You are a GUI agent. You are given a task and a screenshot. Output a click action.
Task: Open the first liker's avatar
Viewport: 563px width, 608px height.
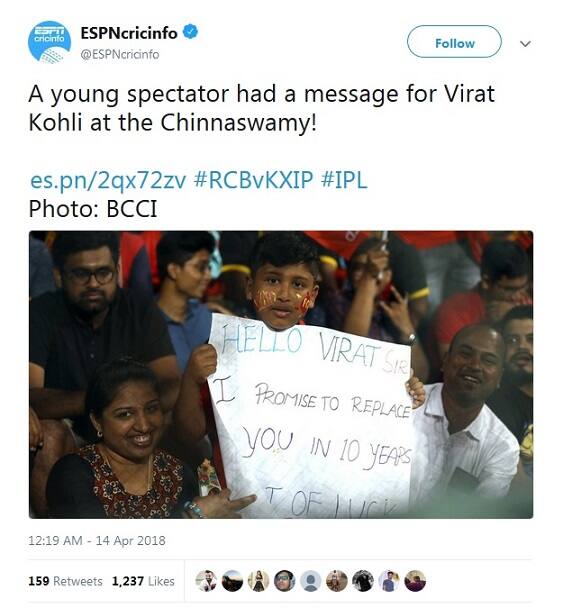pos(206,581)
